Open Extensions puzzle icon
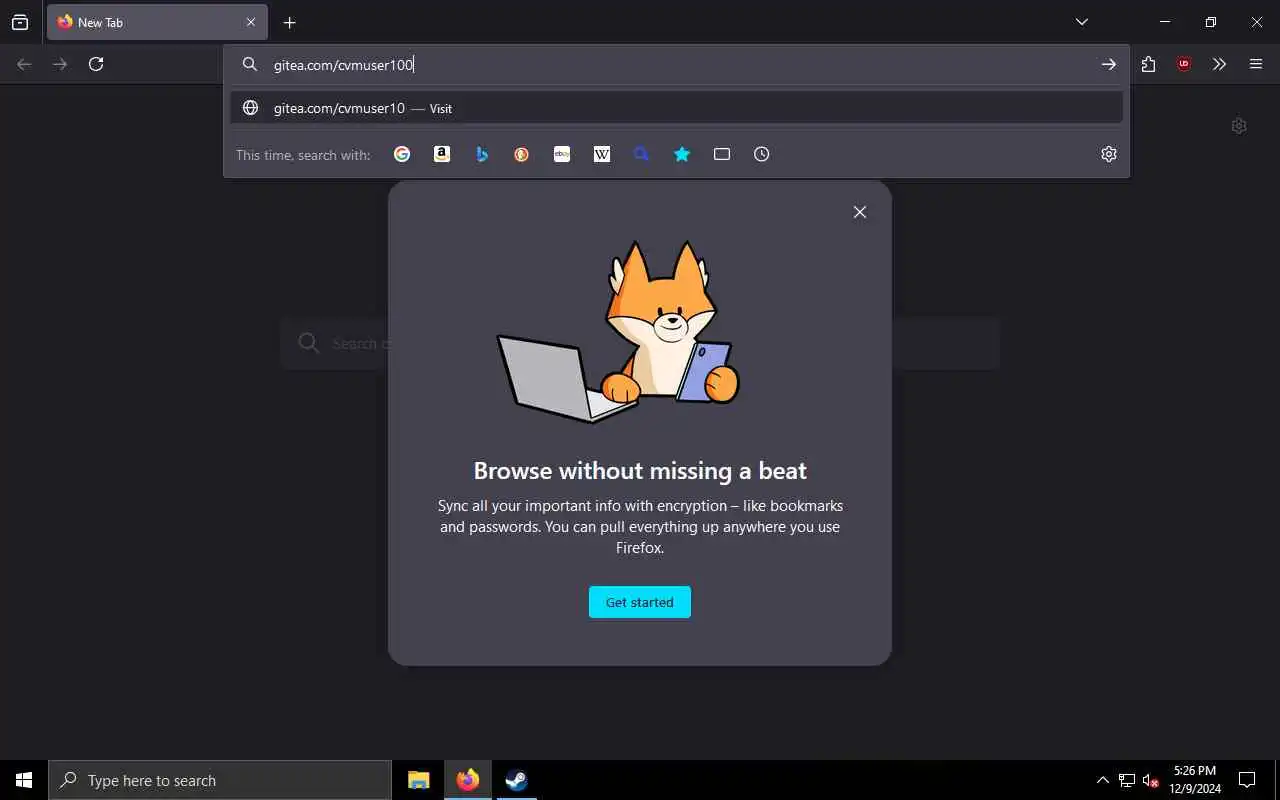This screenshot has height=800, width=1280. 1148,64
